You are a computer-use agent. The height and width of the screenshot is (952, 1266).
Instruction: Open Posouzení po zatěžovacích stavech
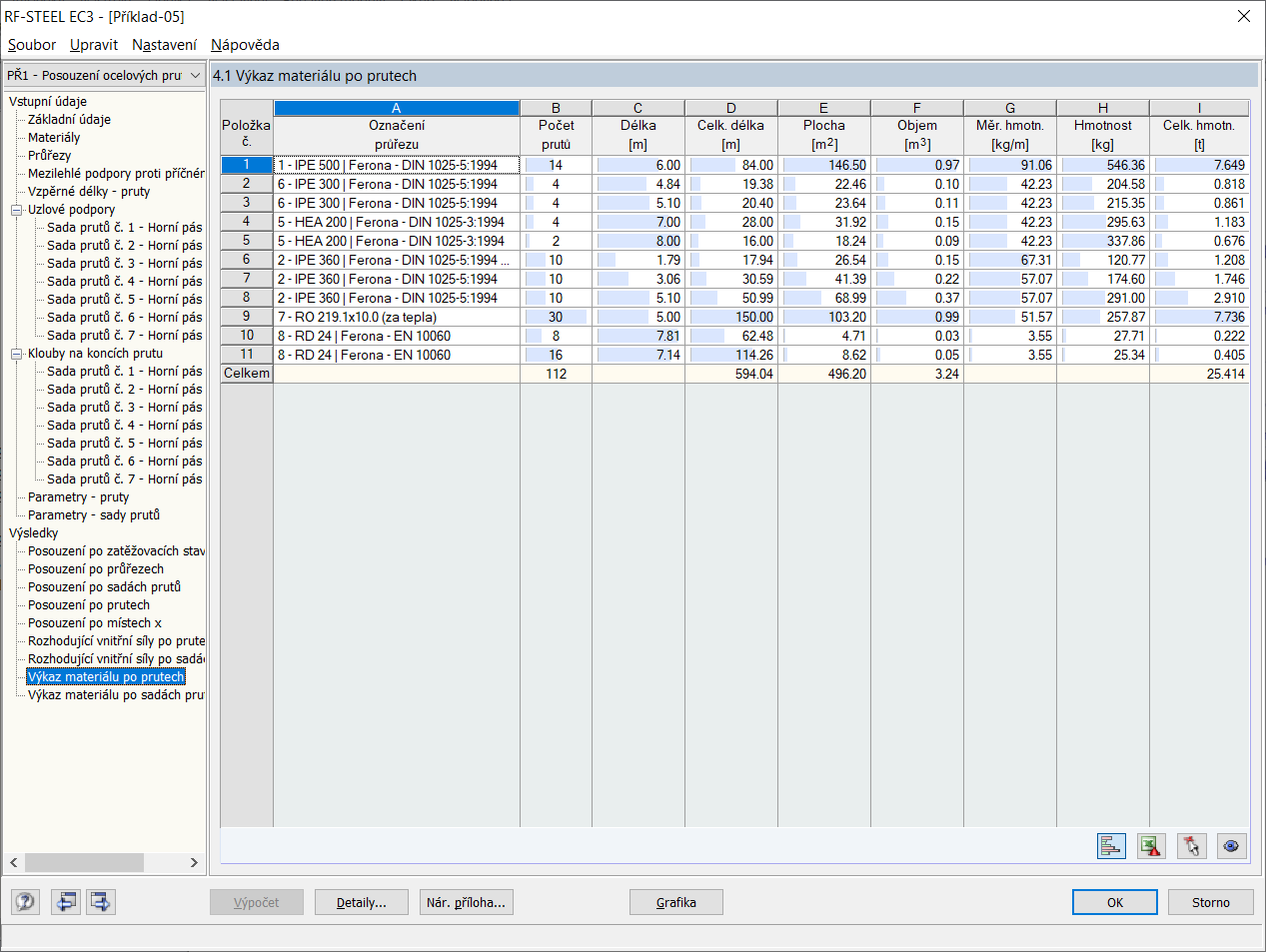tap(116, 551)
